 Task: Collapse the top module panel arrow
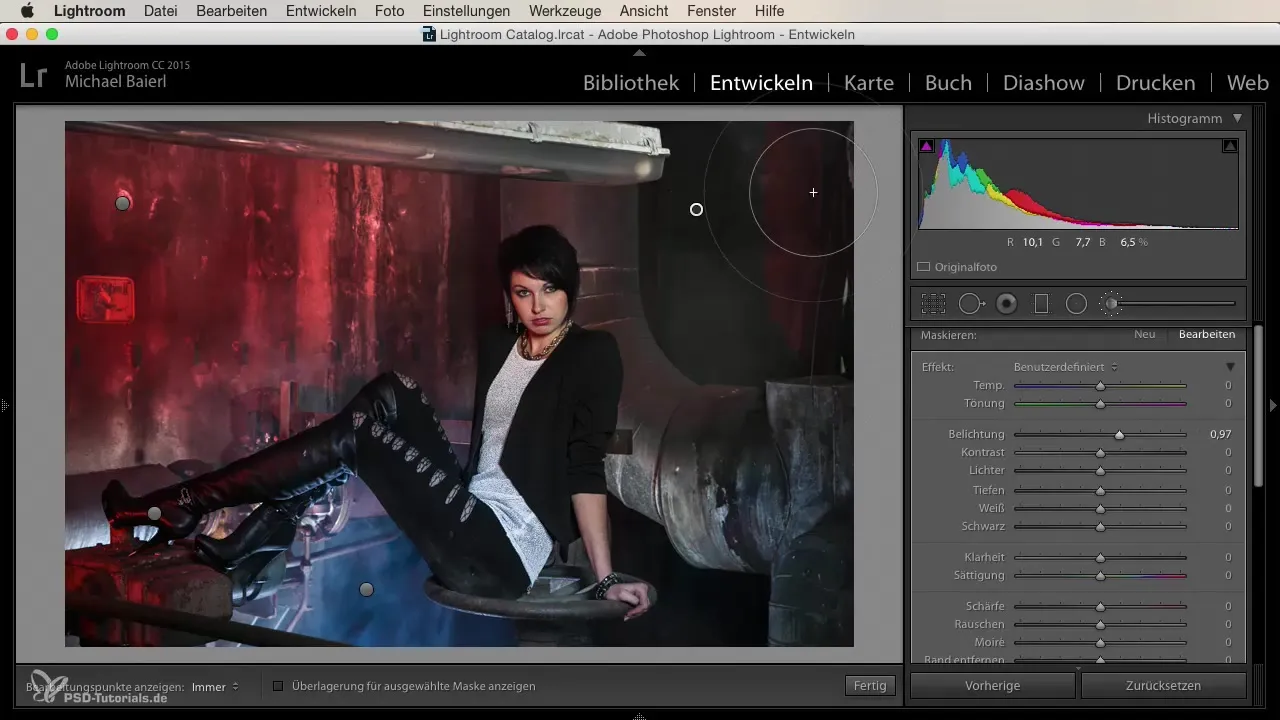pos(640,52)
